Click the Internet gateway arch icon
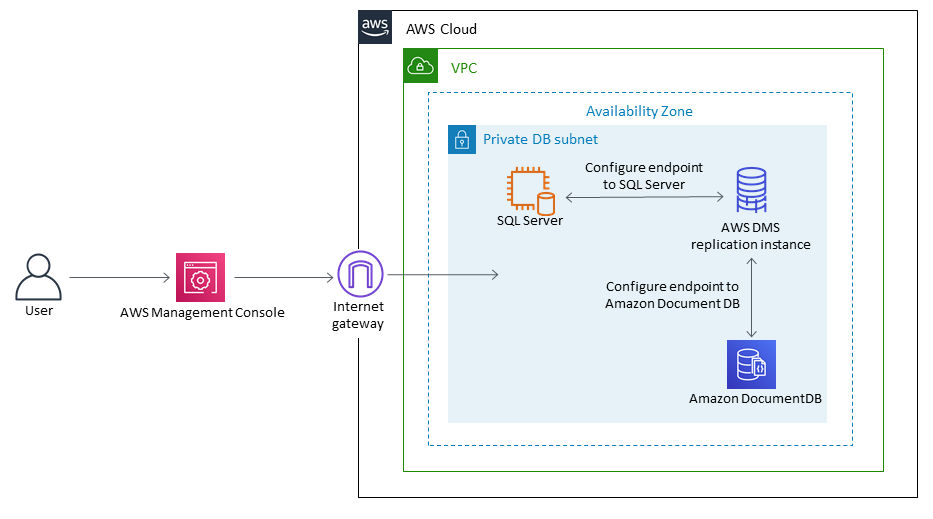 [359, 274]
